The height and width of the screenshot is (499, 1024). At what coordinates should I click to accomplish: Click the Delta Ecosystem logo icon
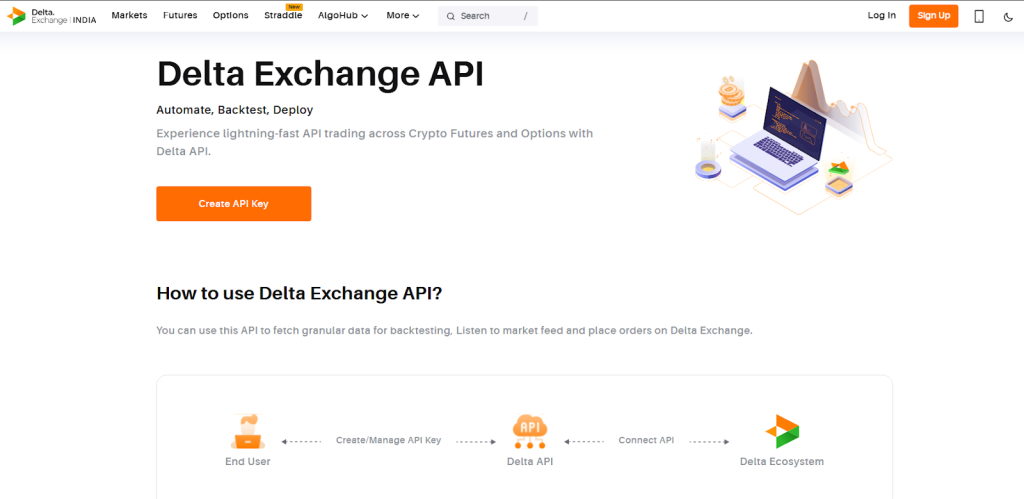(x=782, y=431)
